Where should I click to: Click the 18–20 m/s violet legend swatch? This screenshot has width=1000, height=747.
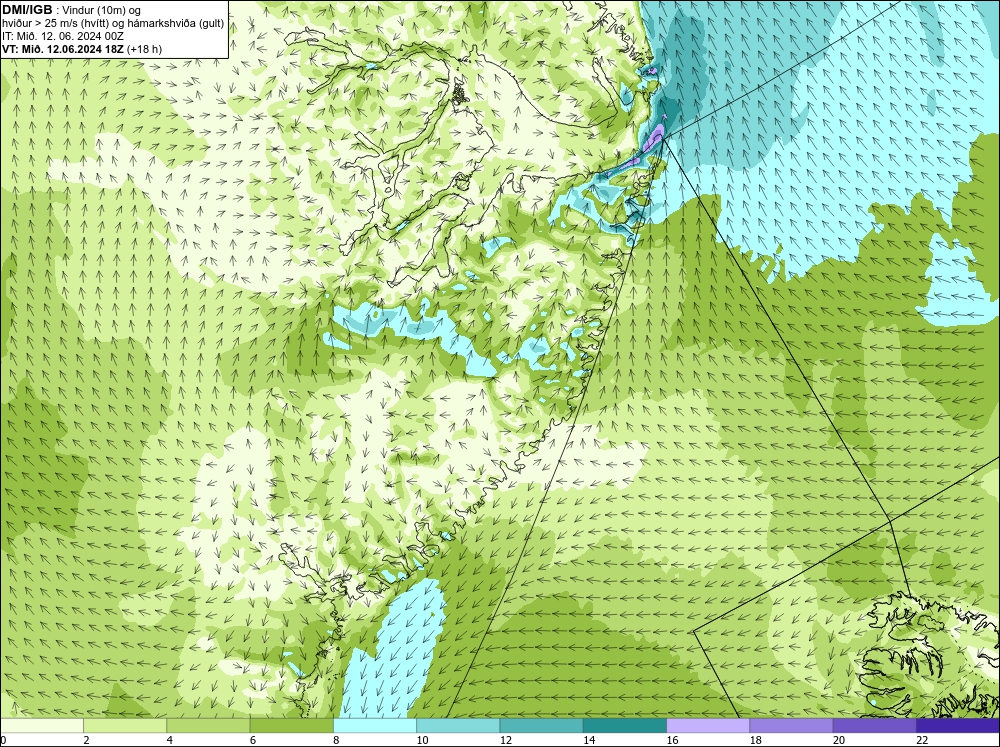click(791, 726)
